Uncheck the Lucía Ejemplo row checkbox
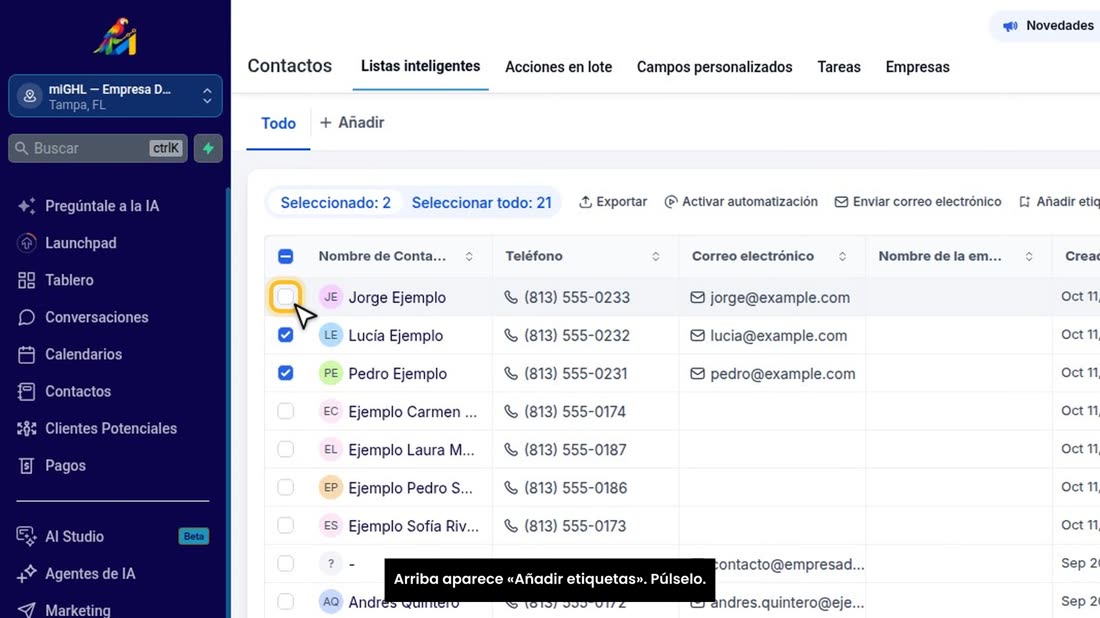Viewport: 1100px width, 618px height. tap(286, 335)
